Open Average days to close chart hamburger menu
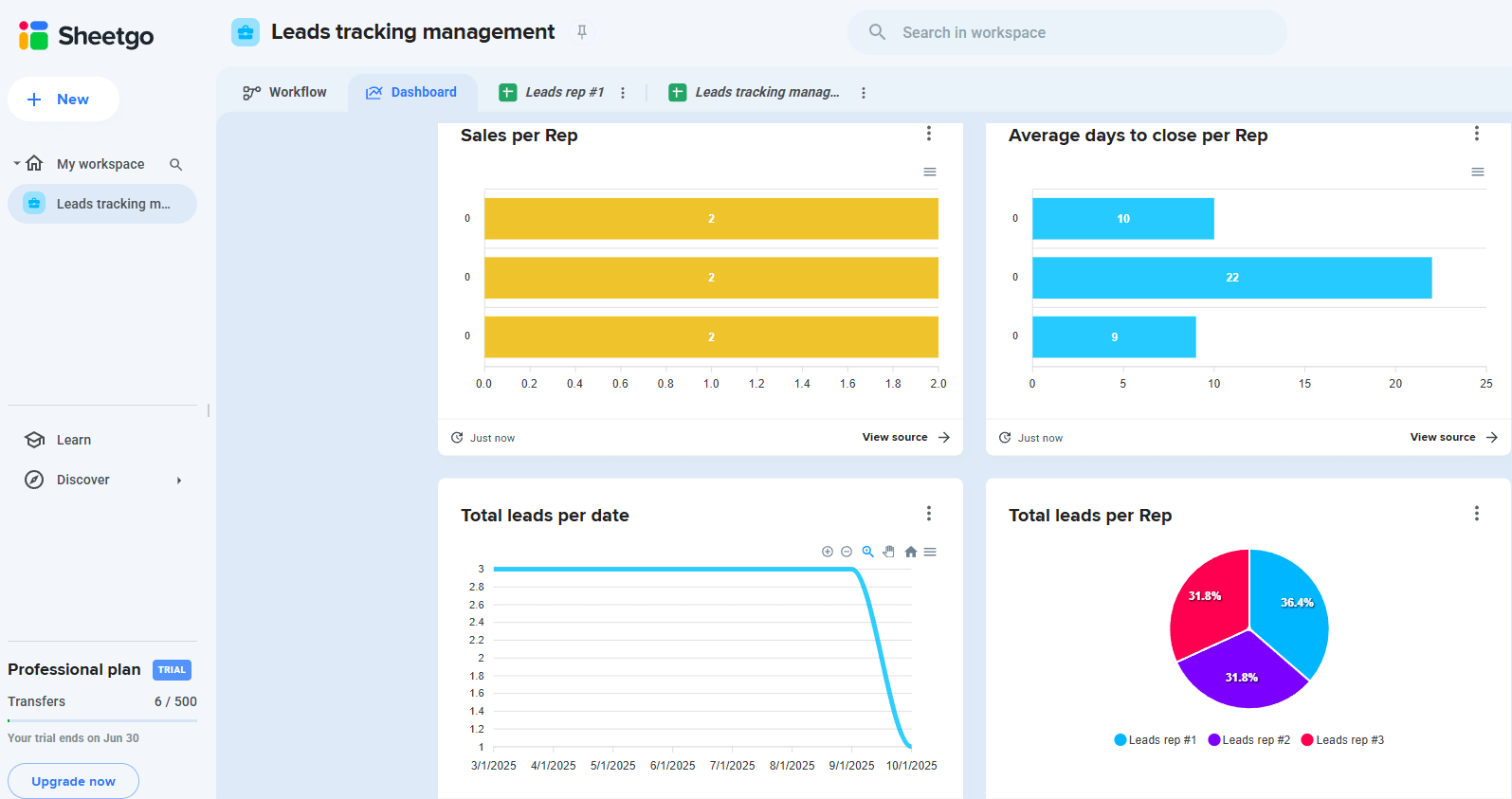Viewport: 1512px width, 799px height. (x=1478, y=172)
